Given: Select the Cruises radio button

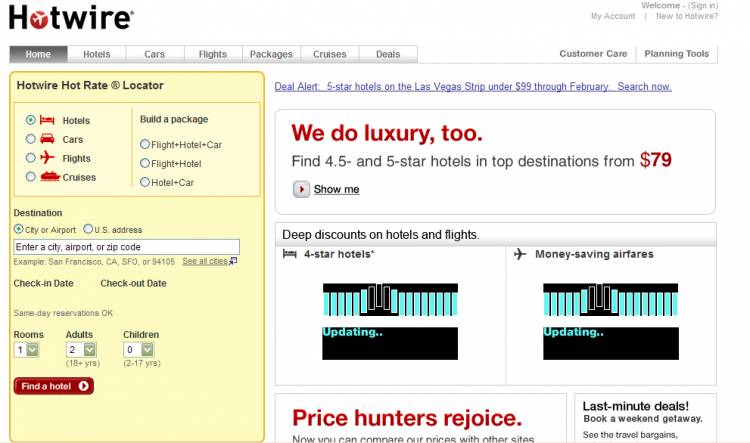Looking at the screenshot, I should click(x=31, y=177).
